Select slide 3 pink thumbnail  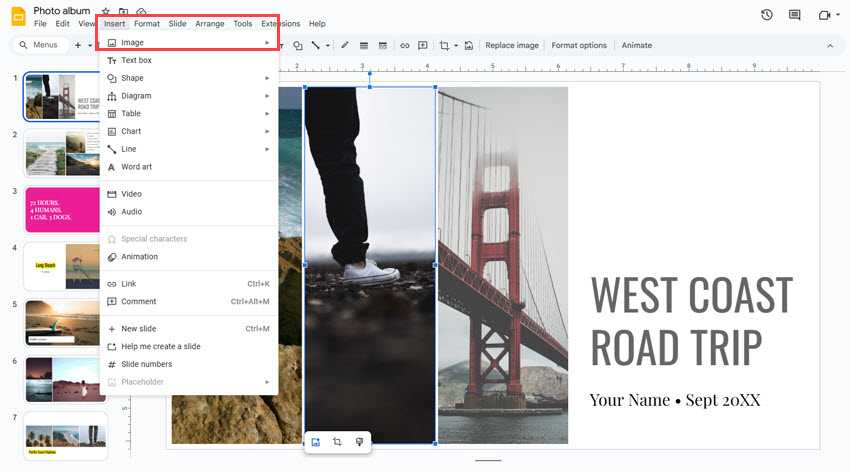[62, 210]
